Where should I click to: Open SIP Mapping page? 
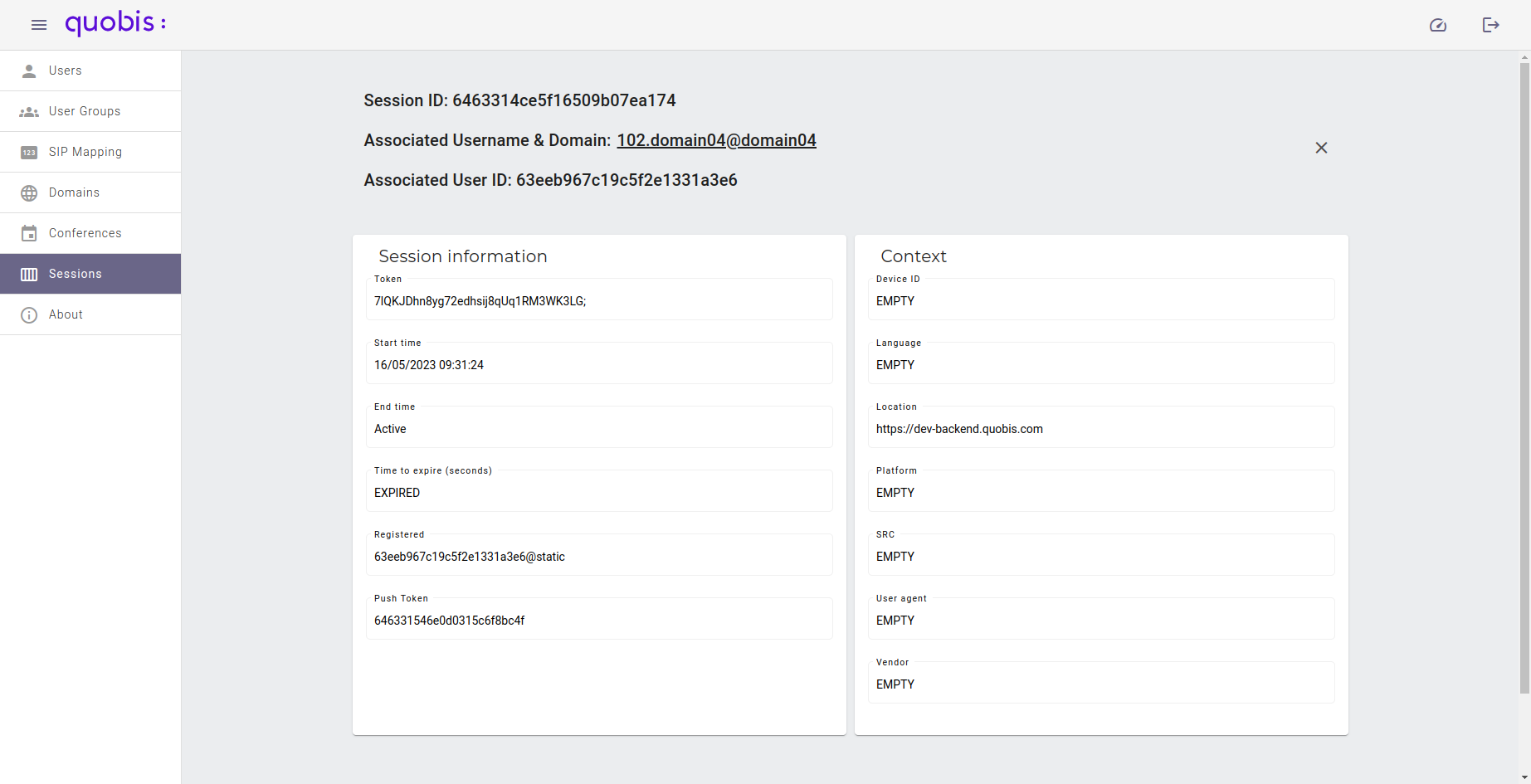tap(90, 152)
